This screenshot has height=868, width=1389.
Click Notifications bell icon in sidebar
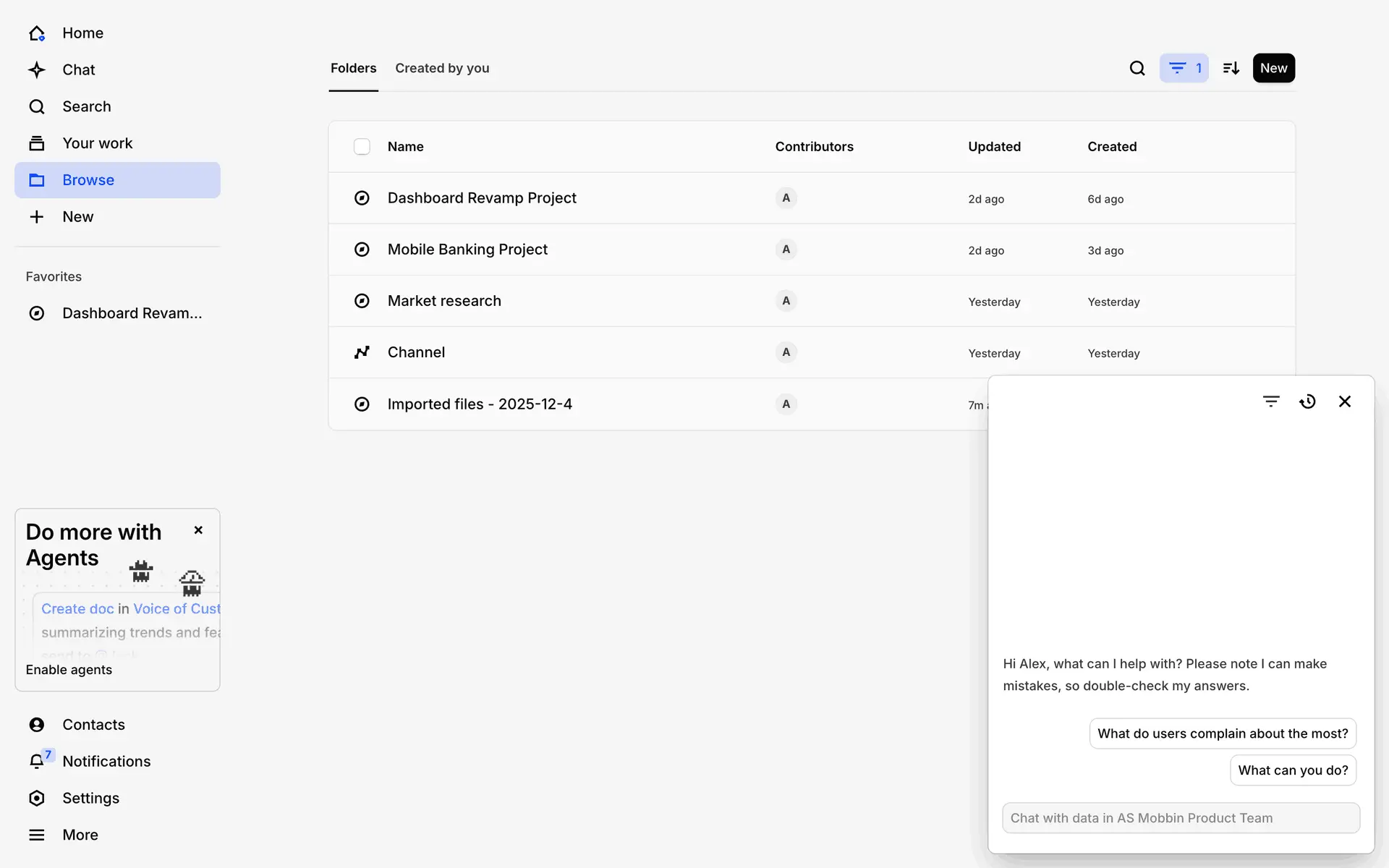[x=37, y=761]
